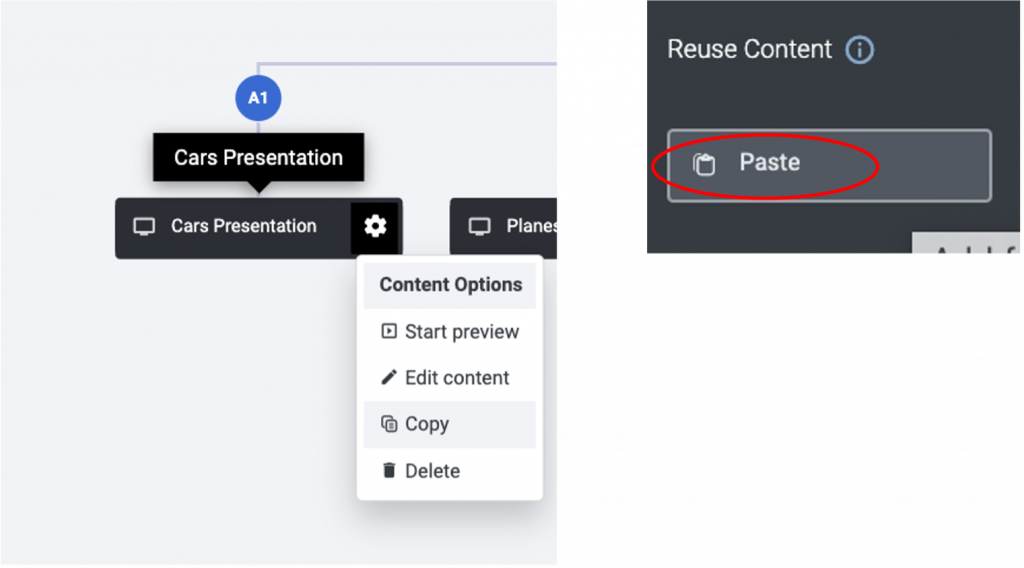Click the Paste button
1024x568 pixels.
pyautogui.click(x=829, y=165)
